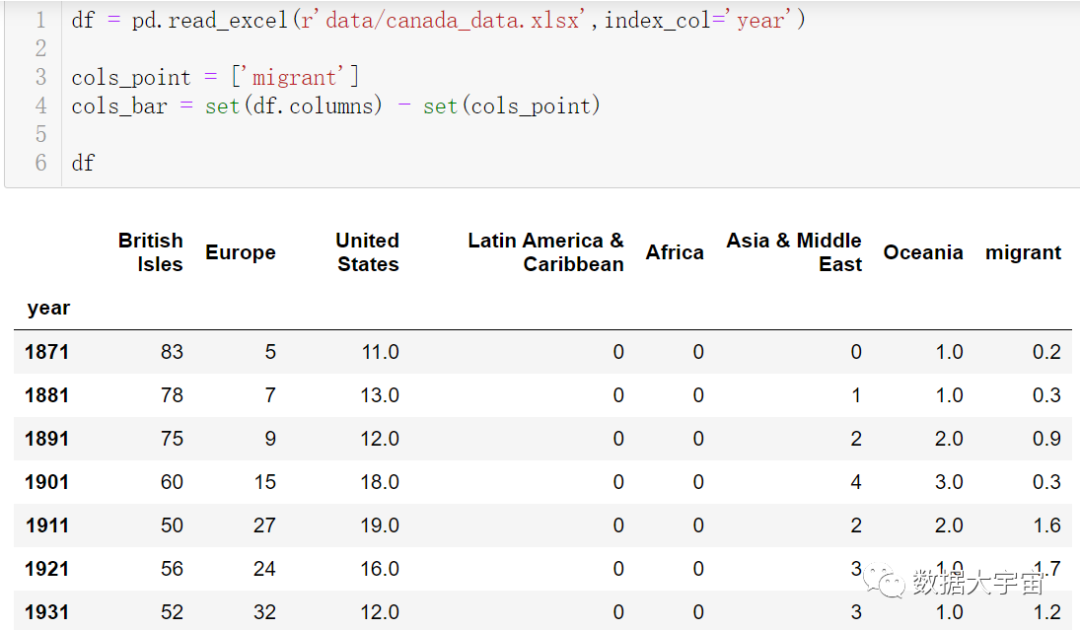Place cursor in the pd.read_excel code line
Viewport: 1080px width, 630px height.
click(438, 20)
